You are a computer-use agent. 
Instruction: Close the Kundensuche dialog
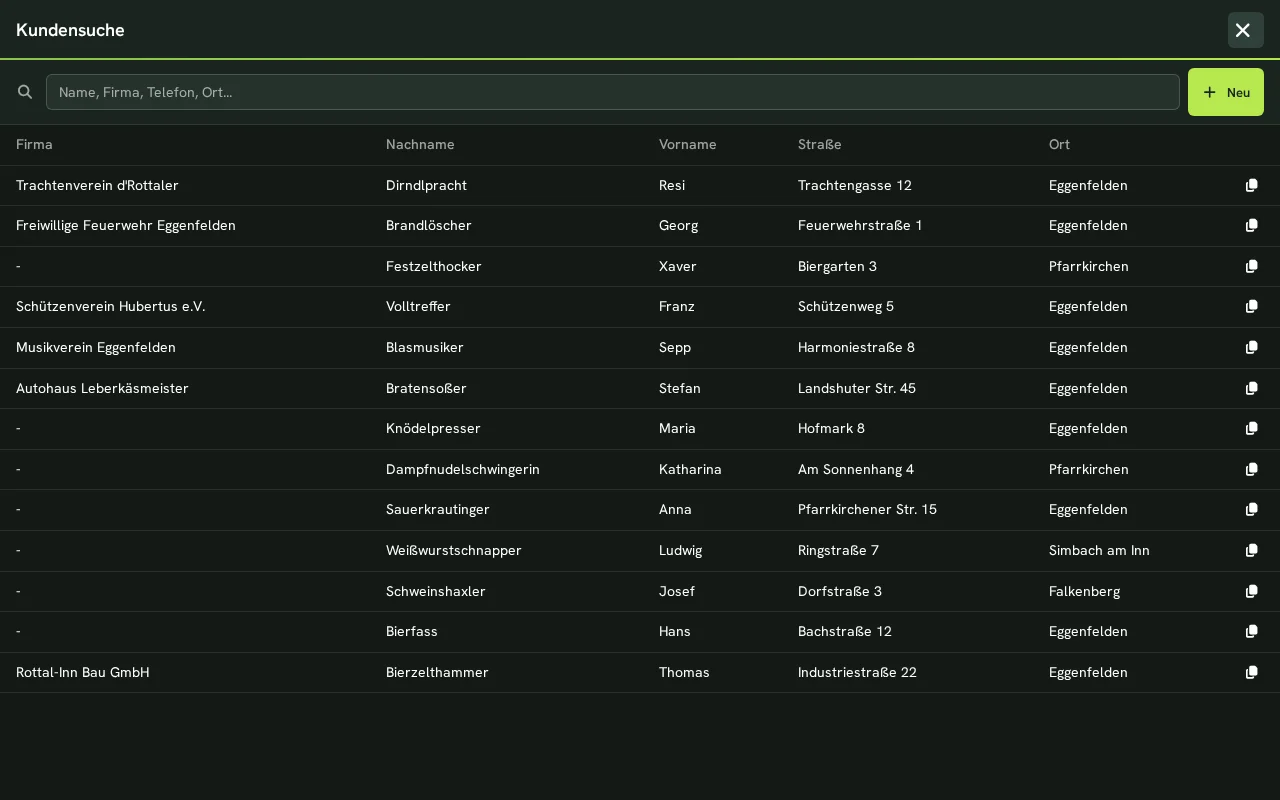pyautogui.click(x=1246, y=30)
